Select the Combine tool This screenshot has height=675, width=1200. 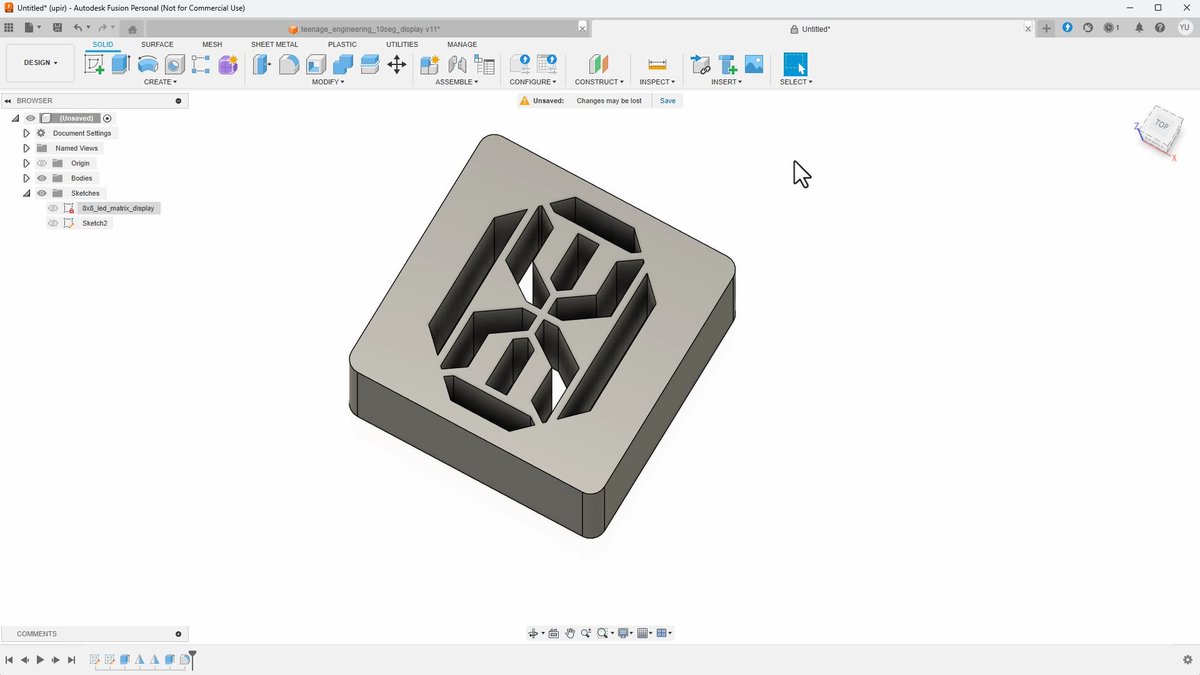click(342, 65)
